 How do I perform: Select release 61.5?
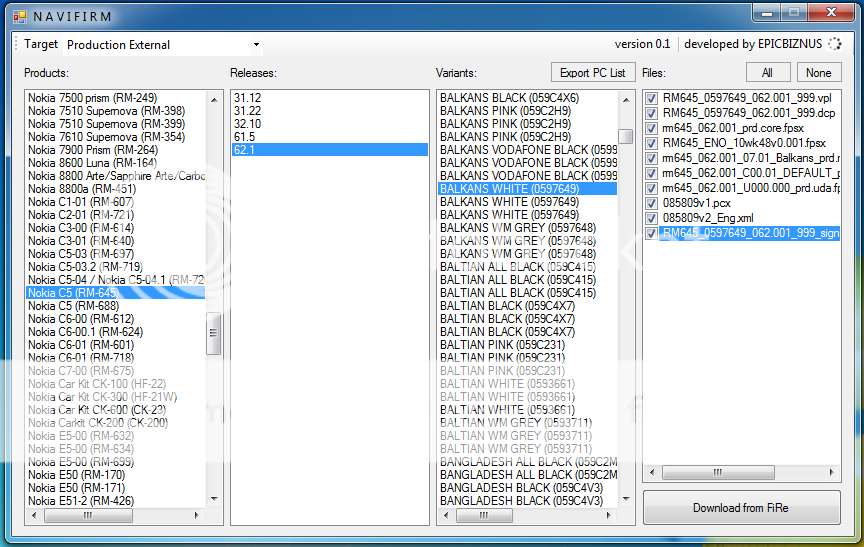(x=330, y=137)
